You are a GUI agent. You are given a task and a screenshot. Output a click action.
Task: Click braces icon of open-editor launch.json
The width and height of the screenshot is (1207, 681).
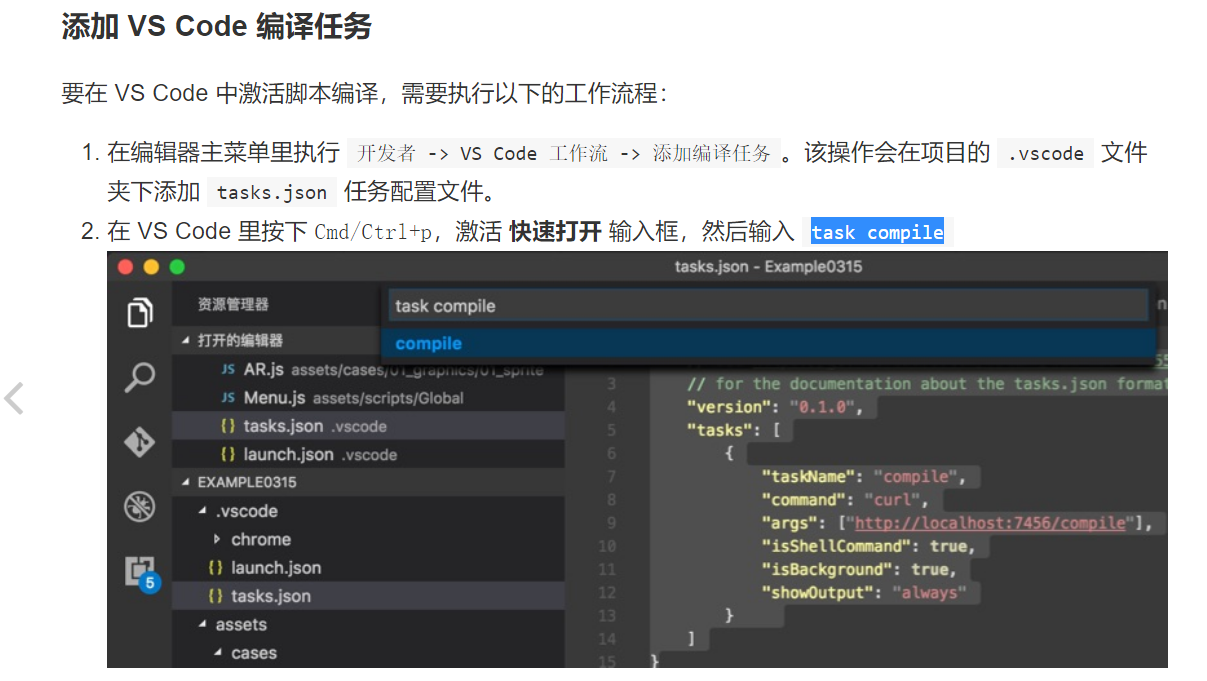tap(228, 454)
